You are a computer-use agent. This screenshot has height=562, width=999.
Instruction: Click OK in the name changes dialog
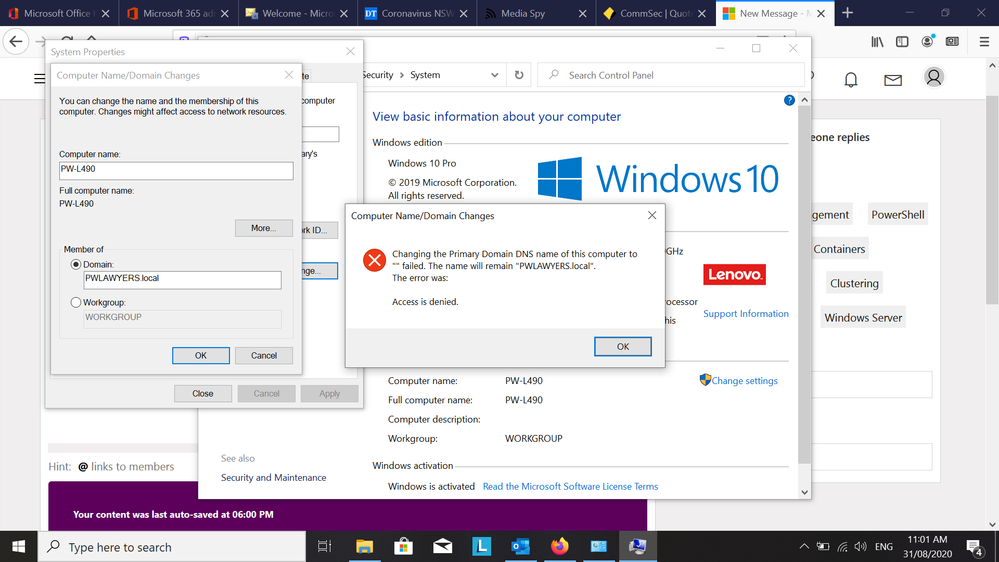[201, 356]
